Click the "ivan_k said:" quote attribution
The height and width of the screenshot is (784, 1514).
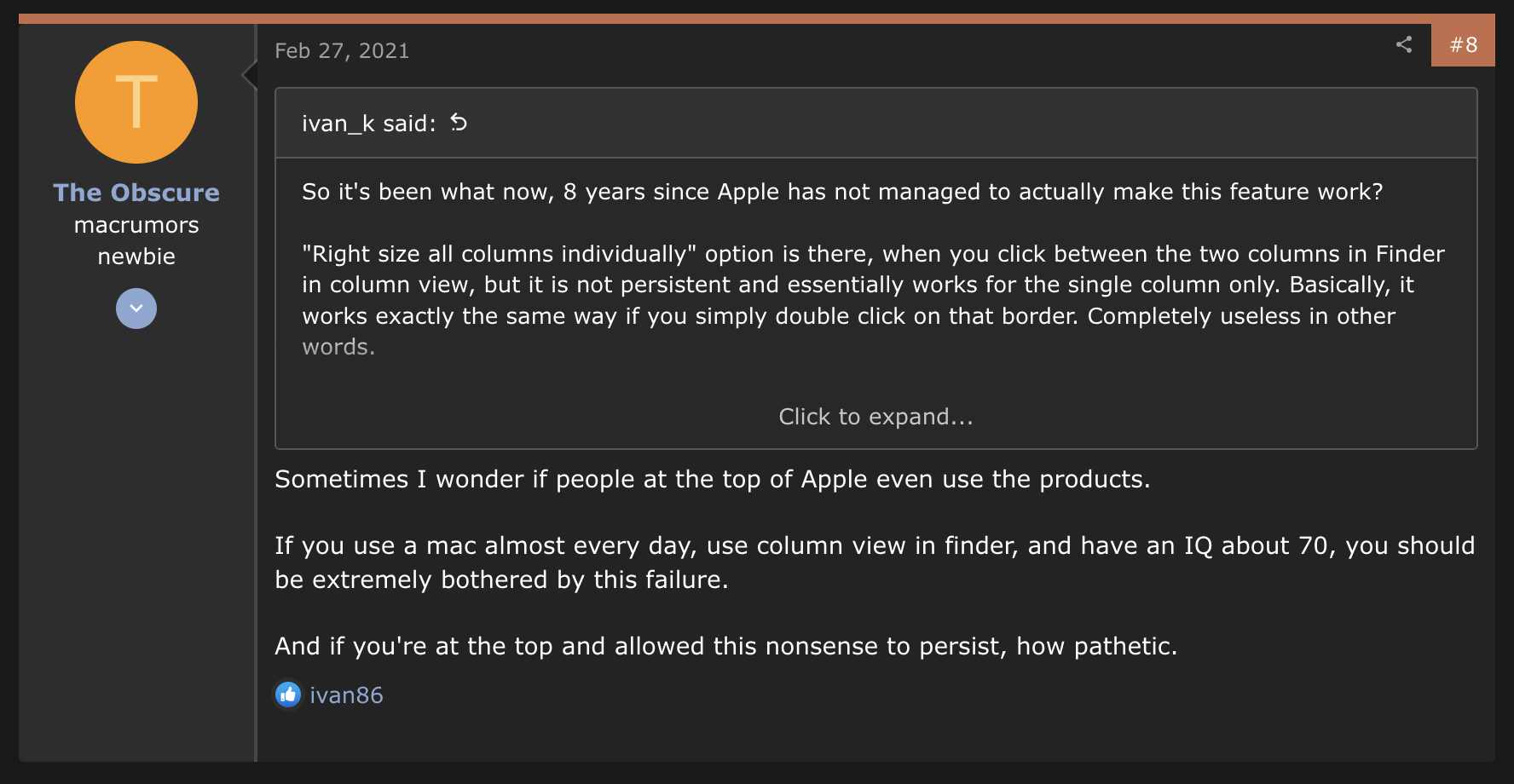pyautogui.click(x=368, y=124)
